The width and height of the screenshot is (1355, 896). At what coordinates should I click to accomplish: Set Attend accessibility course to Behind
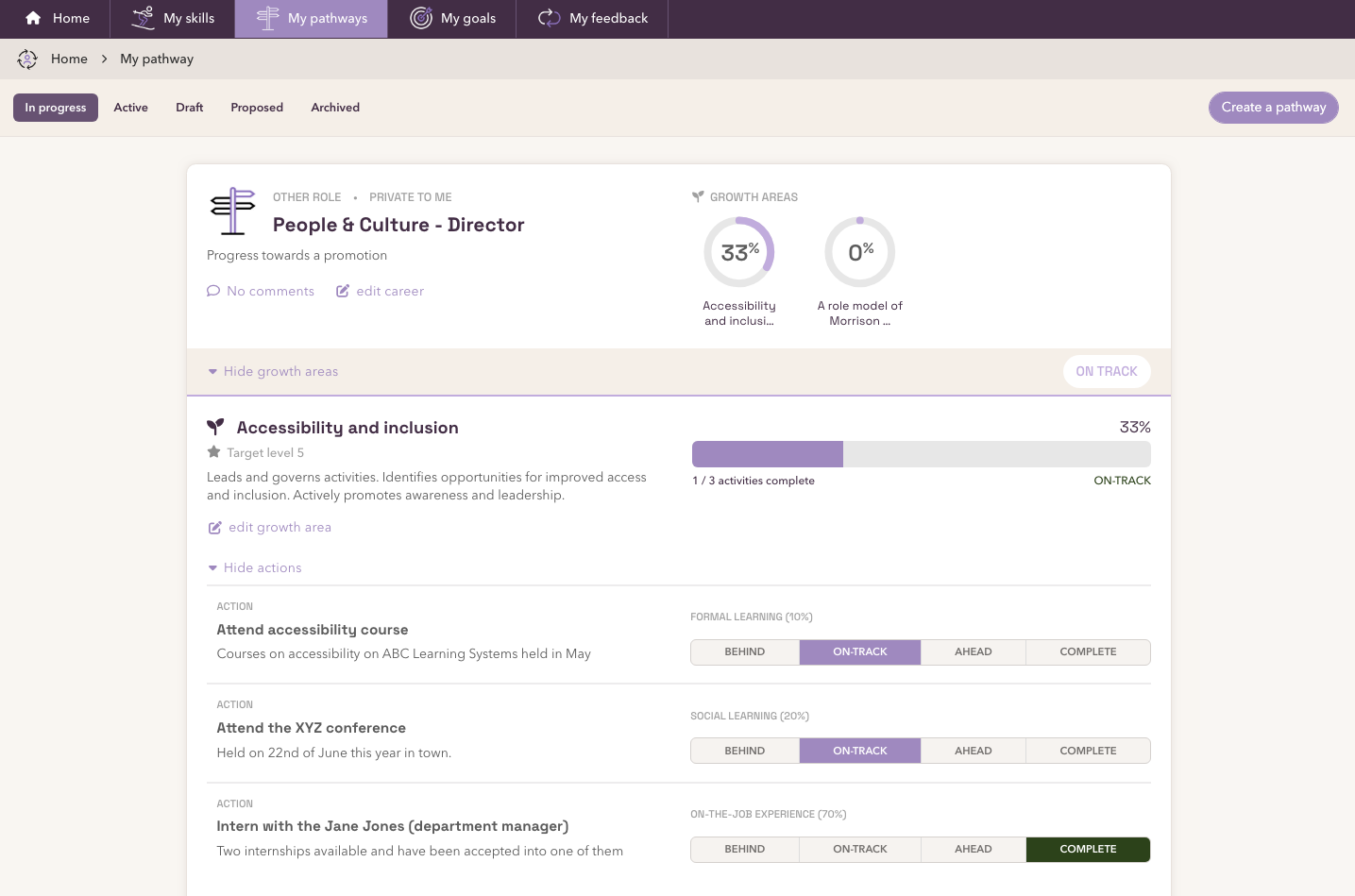[745, 652]
